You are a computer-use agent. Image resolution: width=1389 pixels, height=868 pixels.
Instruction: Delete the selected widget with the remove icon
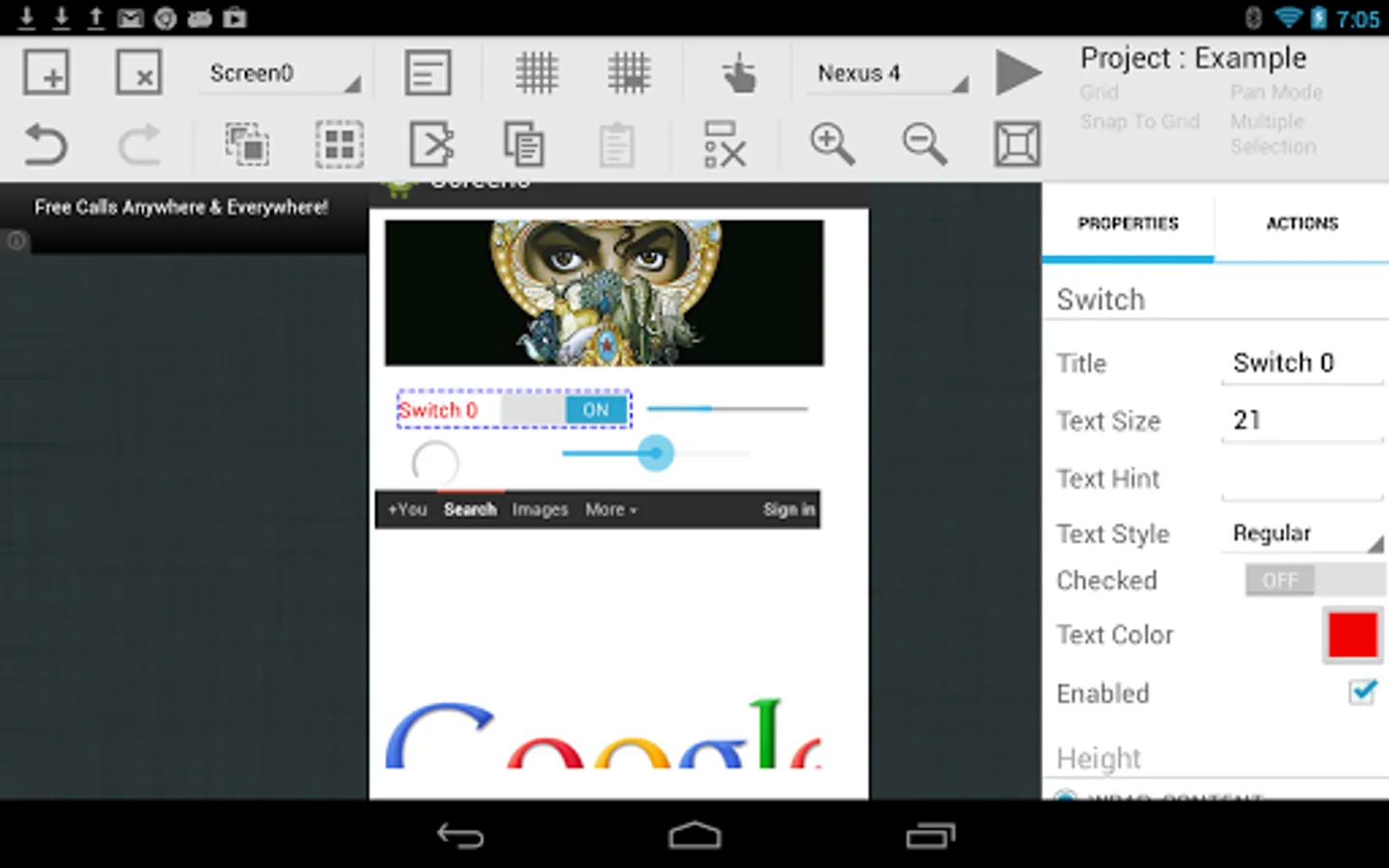click(x=724, y=145)
